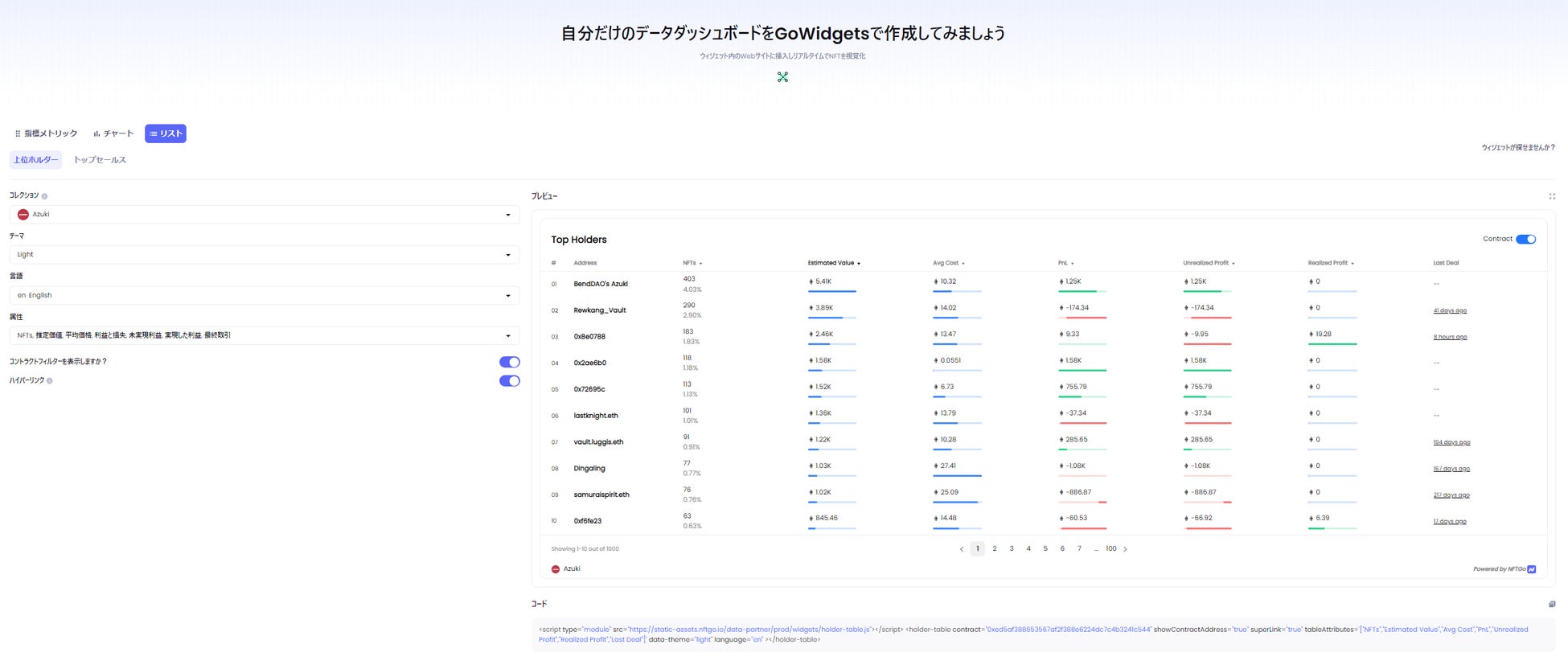Sort the table by Avg Cost
The width and height of the screenshot is (1568, 665).
[x=949, y=263]
